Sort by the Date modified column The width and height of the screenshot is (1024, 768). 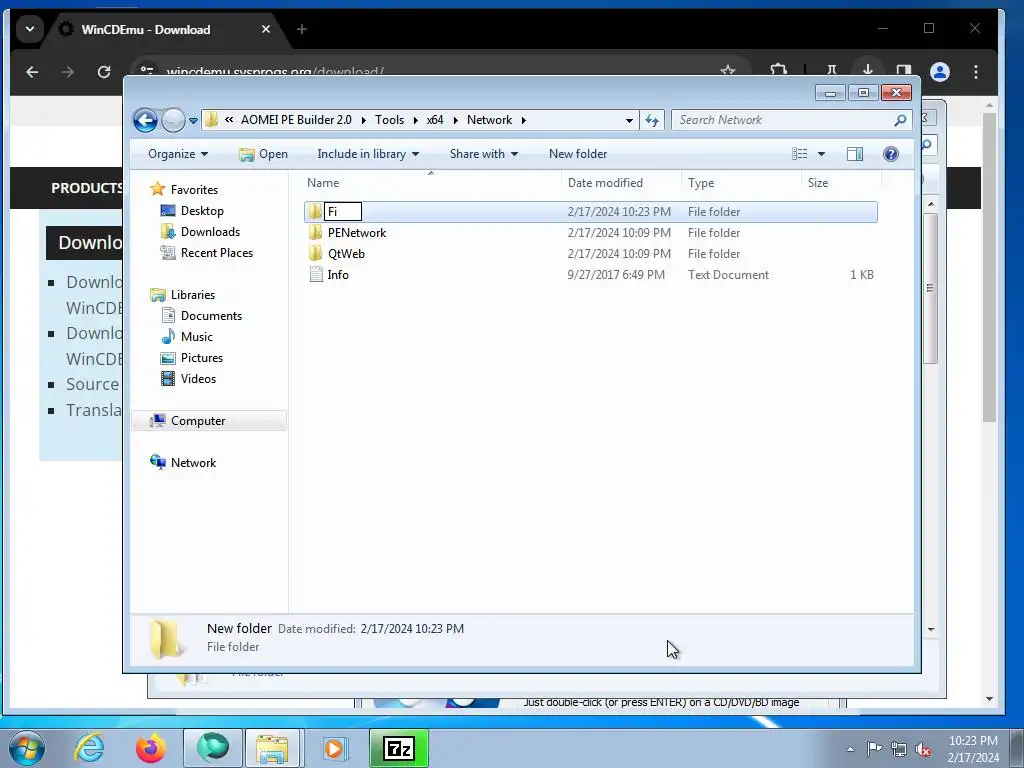click(620, 183)
